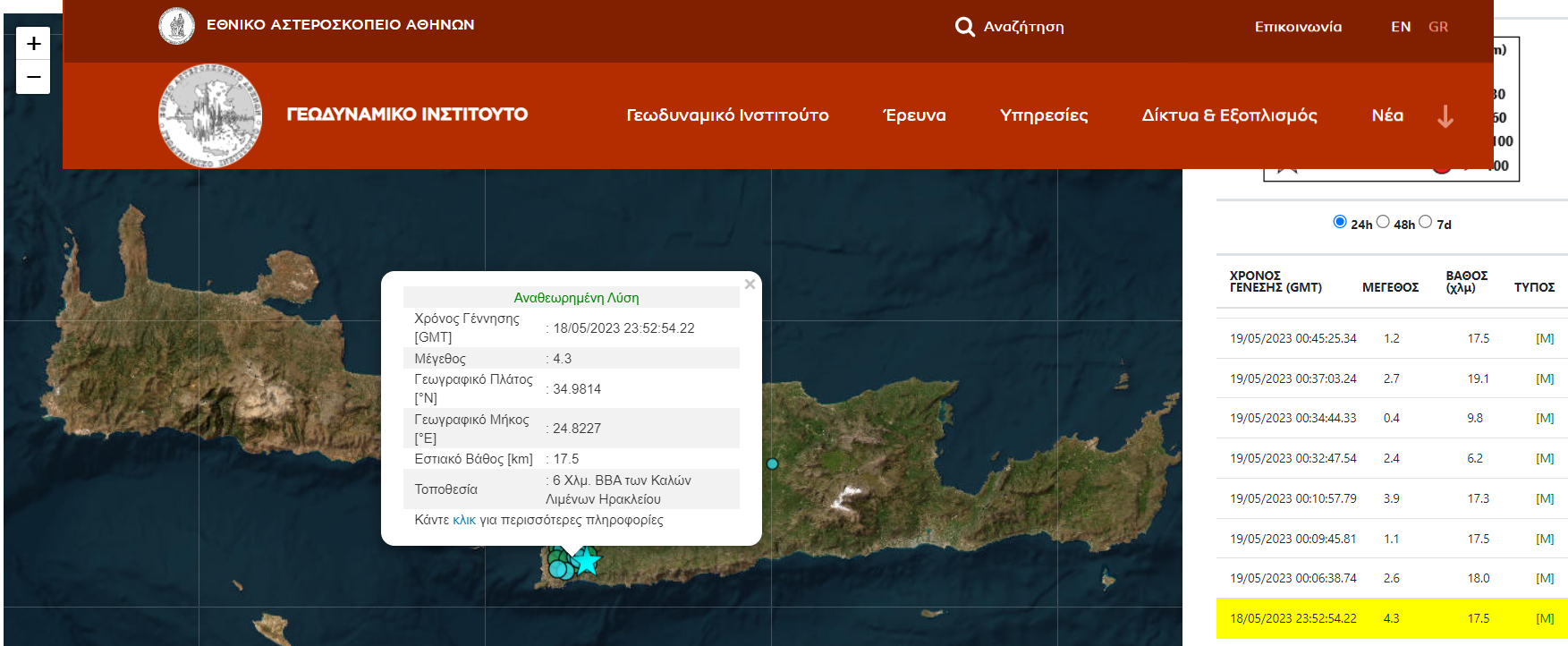Screen dimensions: 1568x646
Task: Click Αναθεωρημένη Λύση heading in popup
Action: pyautogui.click(x=576, y=298)
